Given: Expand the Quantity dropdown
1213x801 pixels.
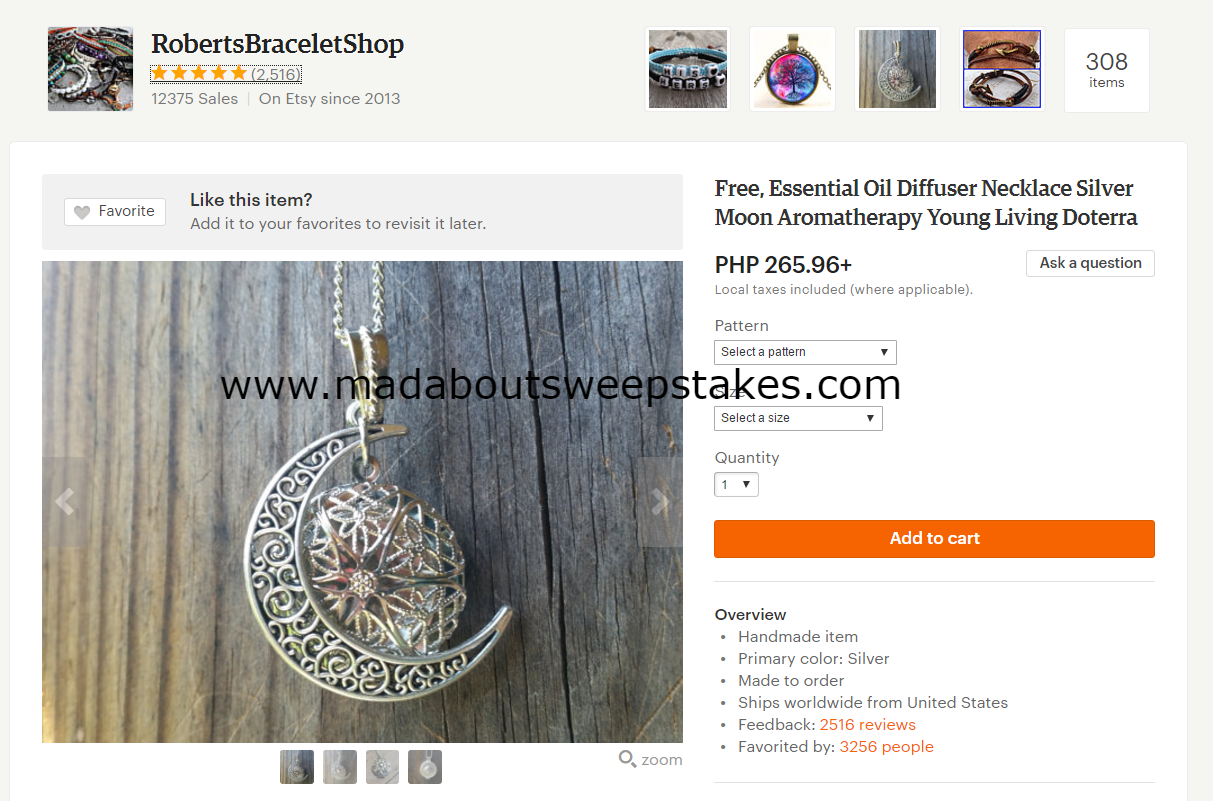Looking at the screenshot, I should pyautogui.click(x=736, y=485).
